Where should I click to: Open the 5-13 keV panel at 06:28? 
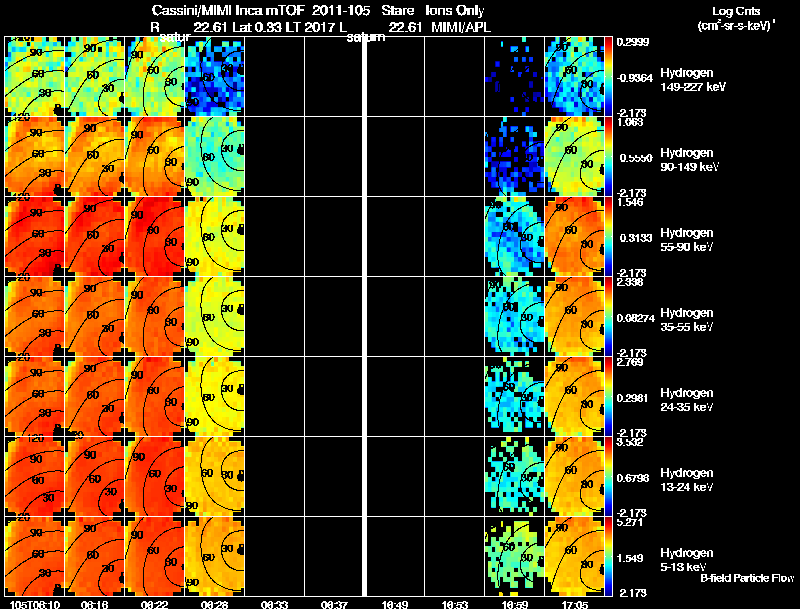pos(214,557)
